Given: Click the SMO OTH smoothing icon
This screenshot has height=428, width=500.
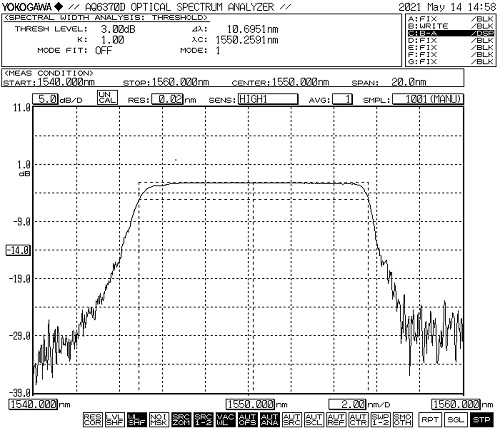Looking at the screenshot, I should click(x=402, y=419).
